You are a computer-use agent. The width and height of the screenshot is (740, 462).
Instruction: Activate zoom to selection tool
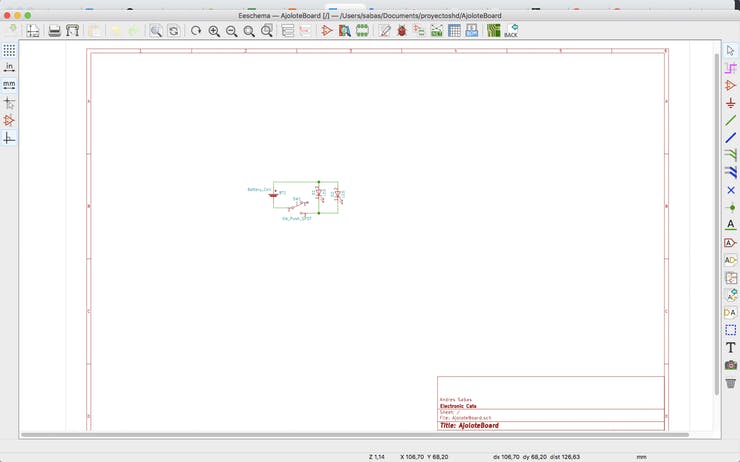pyautogui.click(x=267, y=31)
